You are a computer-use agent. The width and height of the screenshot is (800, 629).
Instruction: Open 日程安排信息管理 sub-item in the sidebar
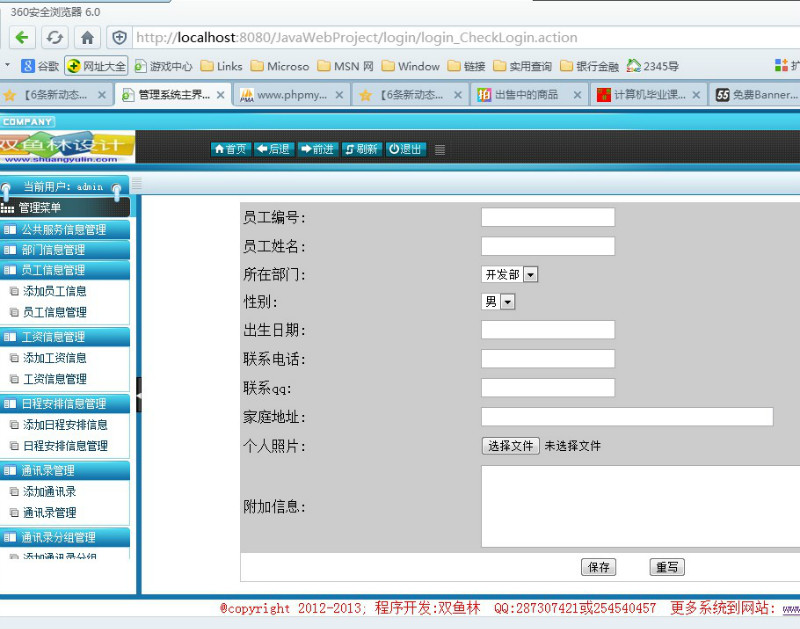[x=65, y=446]
